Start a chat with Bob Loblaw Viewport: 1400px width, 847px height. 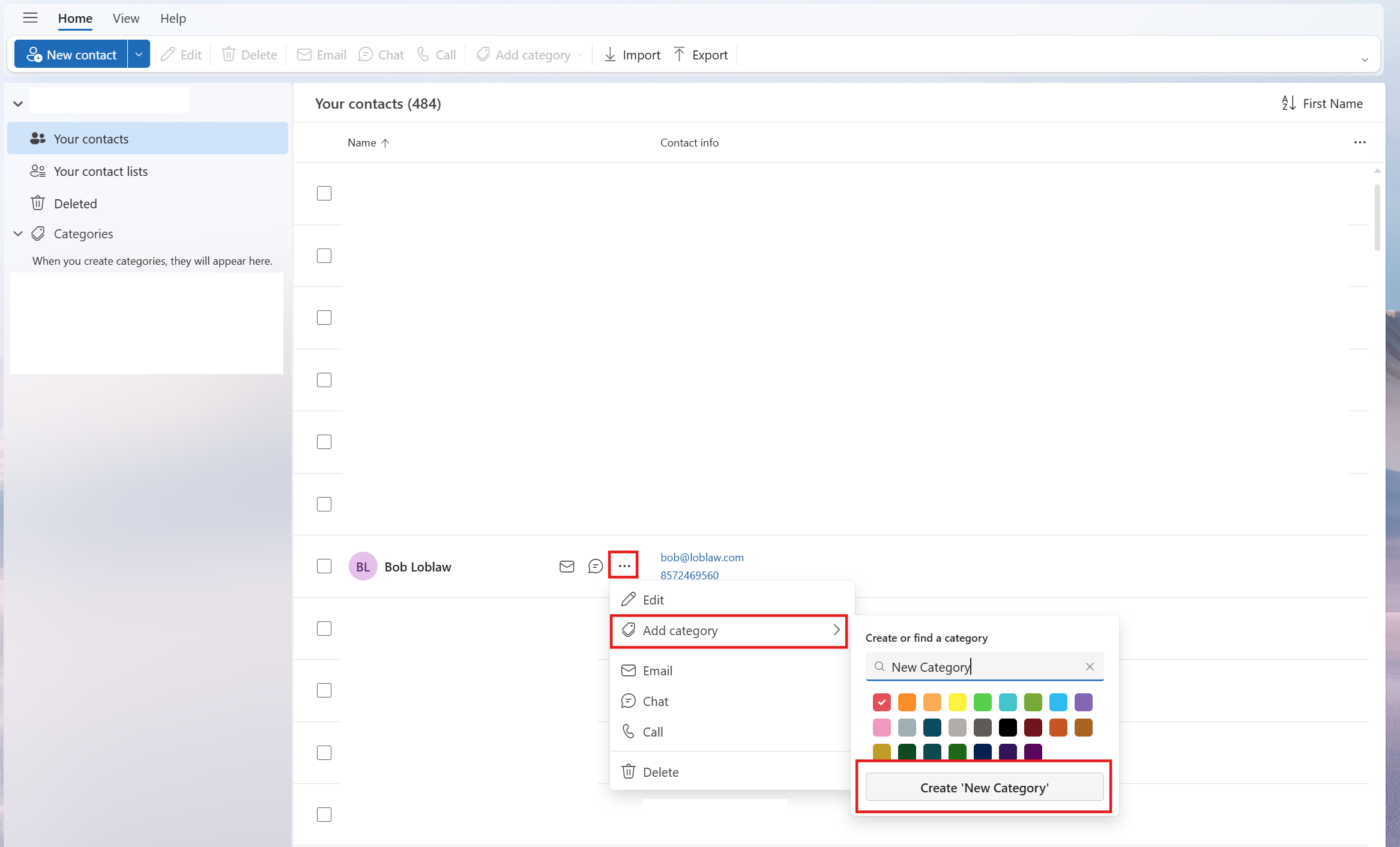tap(595, 566)
